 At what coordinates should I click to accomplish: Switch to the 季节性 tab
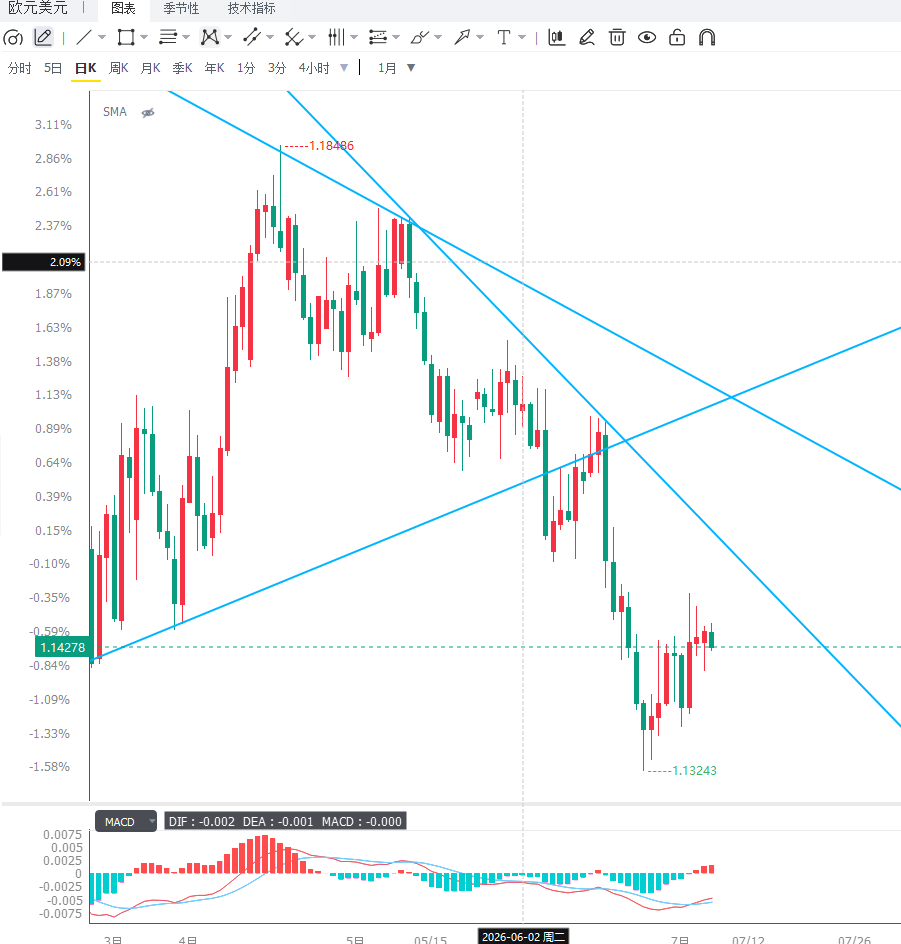(181, 8)
